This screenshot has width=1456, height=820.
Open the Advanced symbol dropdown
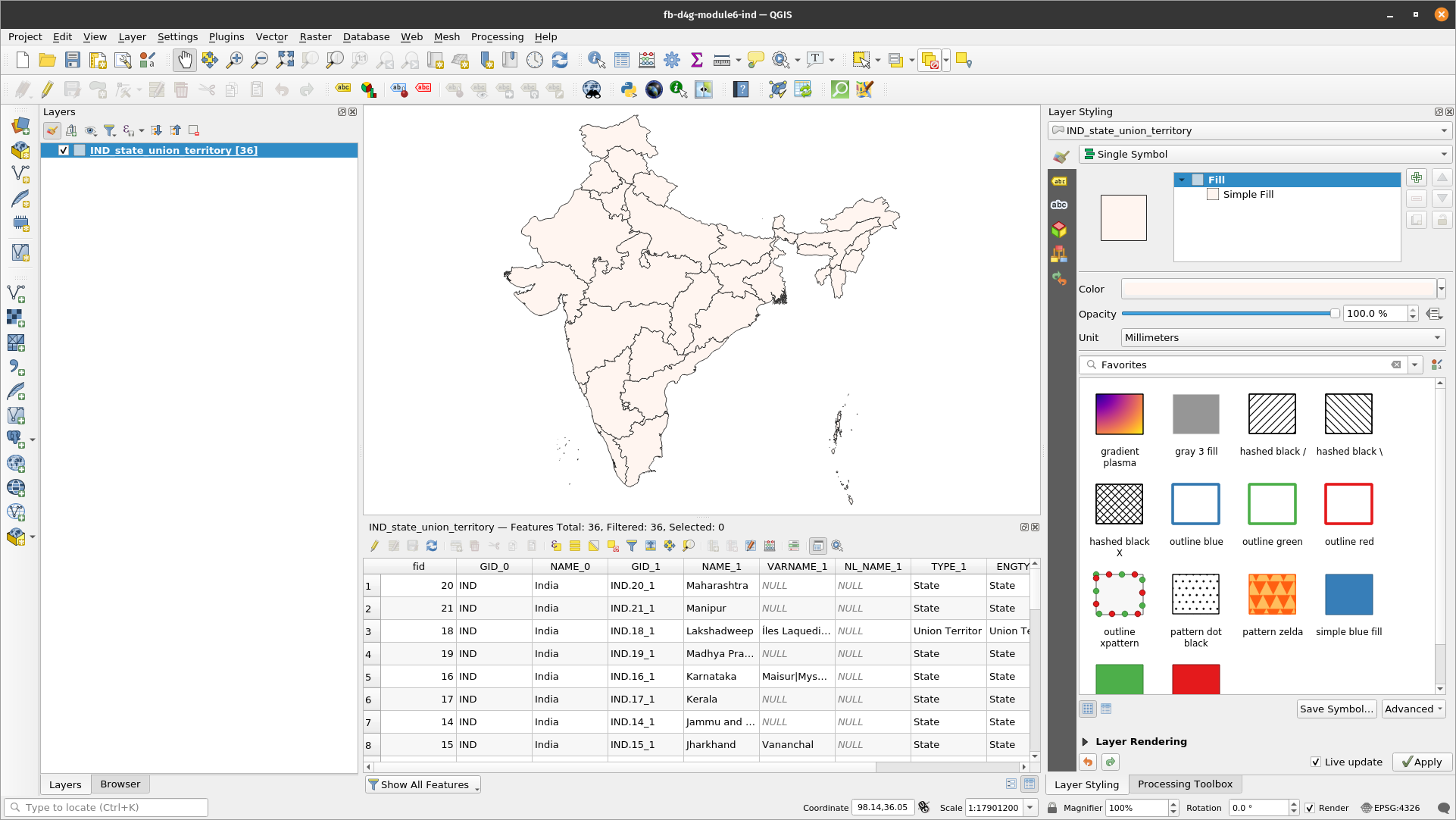1414,709
